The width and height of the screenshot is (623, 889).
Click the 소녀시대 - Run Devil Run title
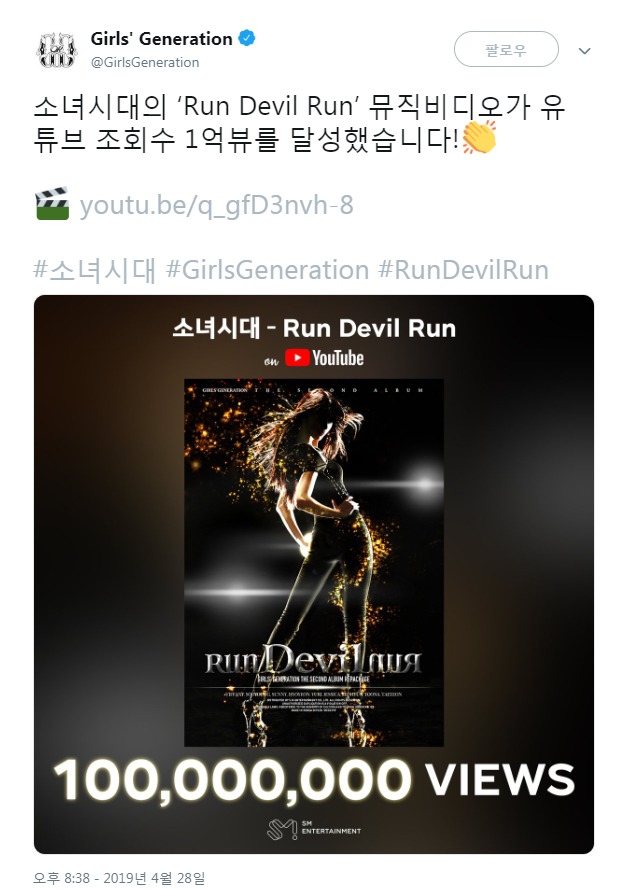(x=313, y=328)
